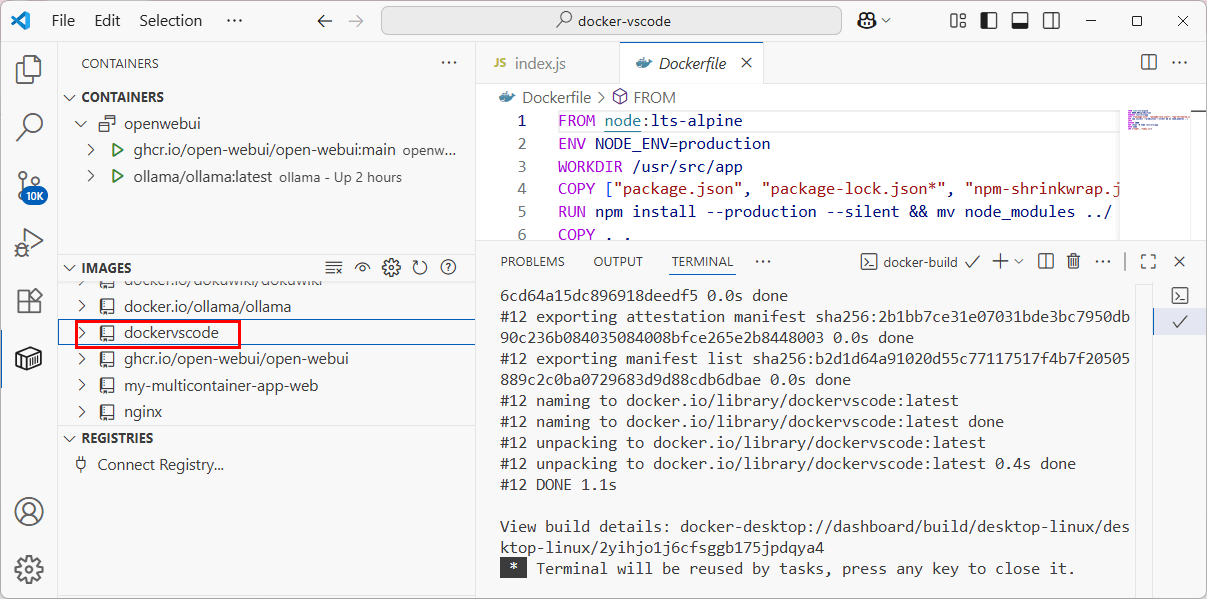The width and height of the screenshot is (1207, 599).
Task: Switch to the PROBLEMS panel tab
Action: 532,262
